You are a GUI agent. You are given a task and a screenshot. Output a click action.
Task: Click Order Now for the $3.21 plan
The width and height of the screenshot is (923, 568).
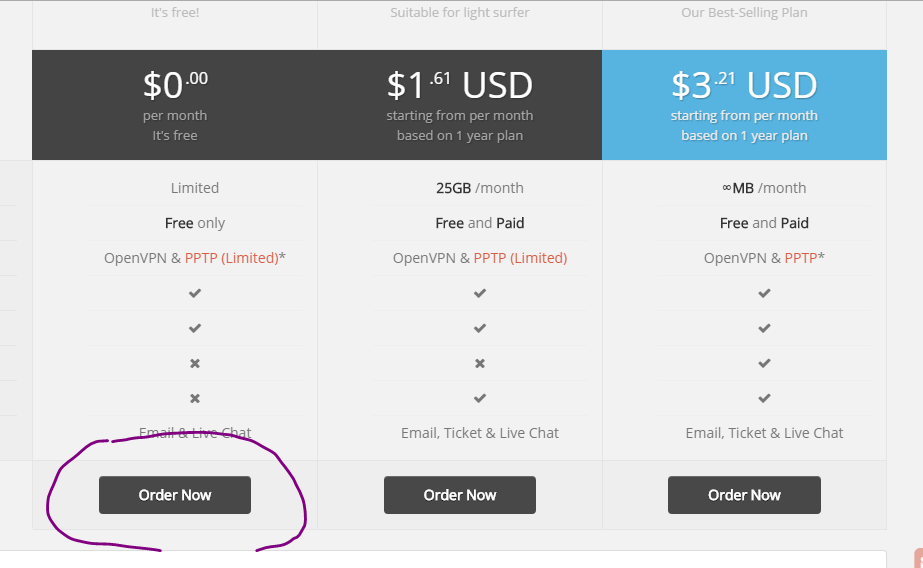pos(744,495)
